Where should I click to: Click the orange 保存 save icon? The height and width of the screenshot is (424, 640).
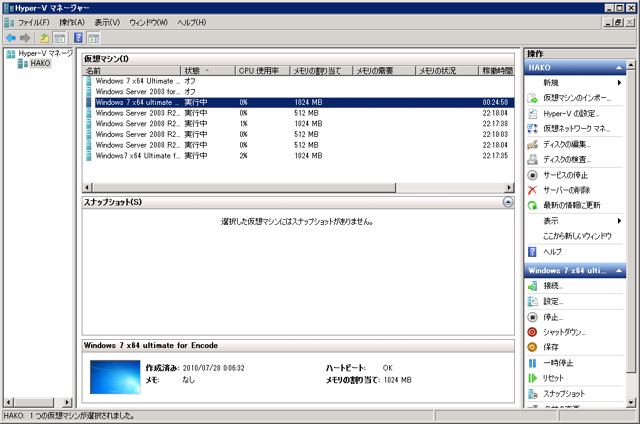coord(532,347)
